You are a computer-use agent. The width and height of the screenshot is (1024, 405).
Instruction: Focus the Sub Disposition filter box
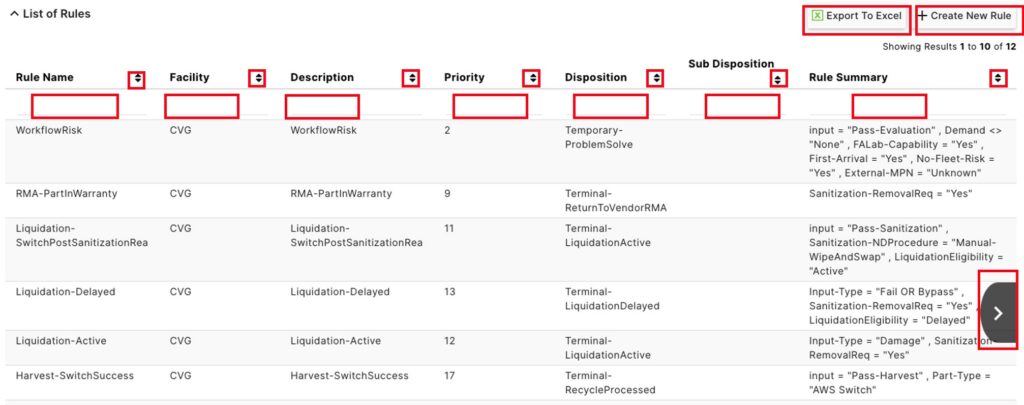pos(742,106)
